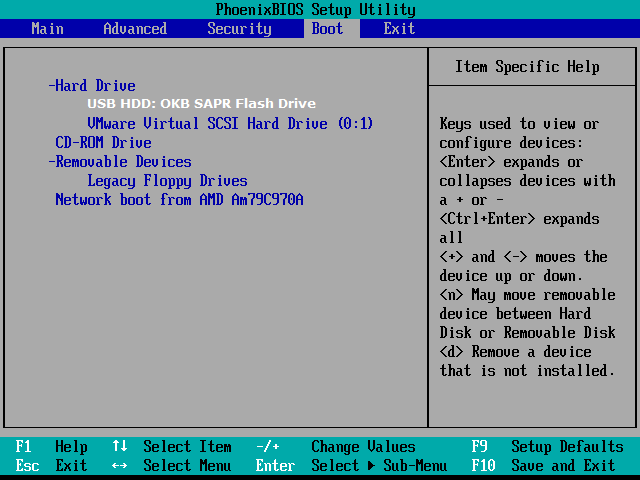The height and width of the screenshot is (480, 640).
Task: Click Esc Exit in footer
Action: [x=51, y=465]
